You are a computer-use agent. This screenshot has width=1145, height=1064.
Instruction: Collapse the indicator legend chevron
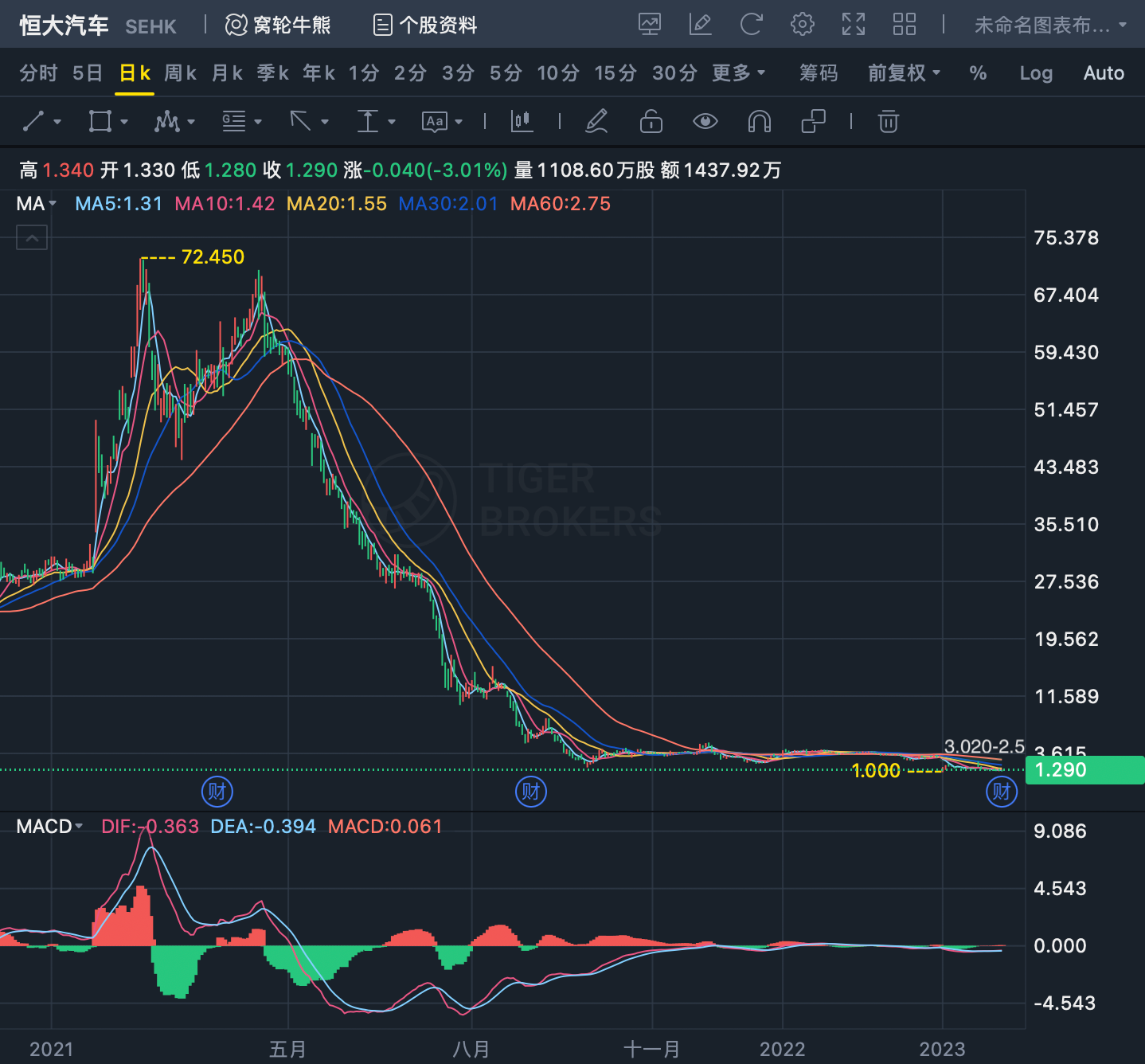pyautogui.click(x=32, y=237)
